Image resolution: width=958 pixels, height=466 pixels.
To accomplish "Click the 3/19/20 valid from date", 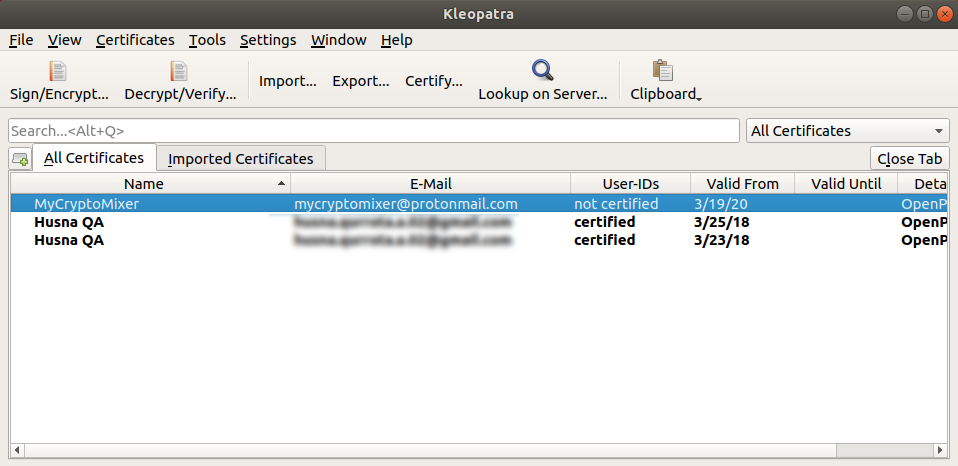I will click(721, 204).
